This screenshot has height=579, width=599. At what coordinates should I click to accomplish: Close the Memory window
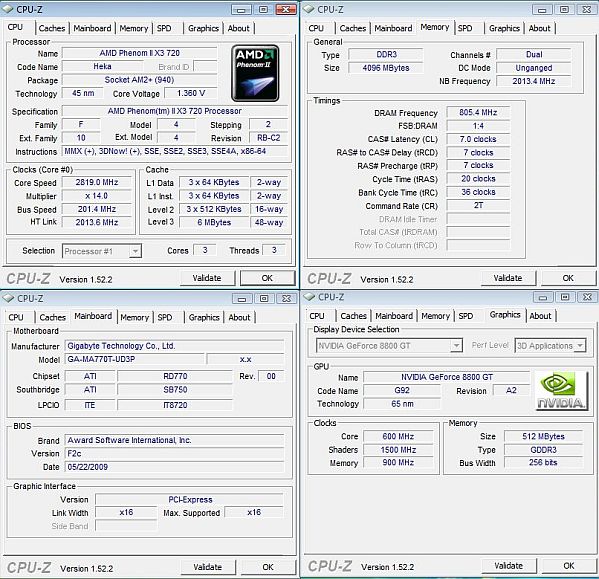point(586,10)
